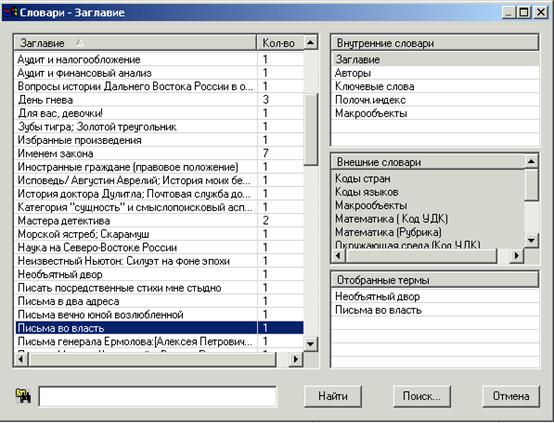Click the right arrow of the Внешние словари horizontal scrollbar
554x423 pixels.
click(x=517, y=255)
